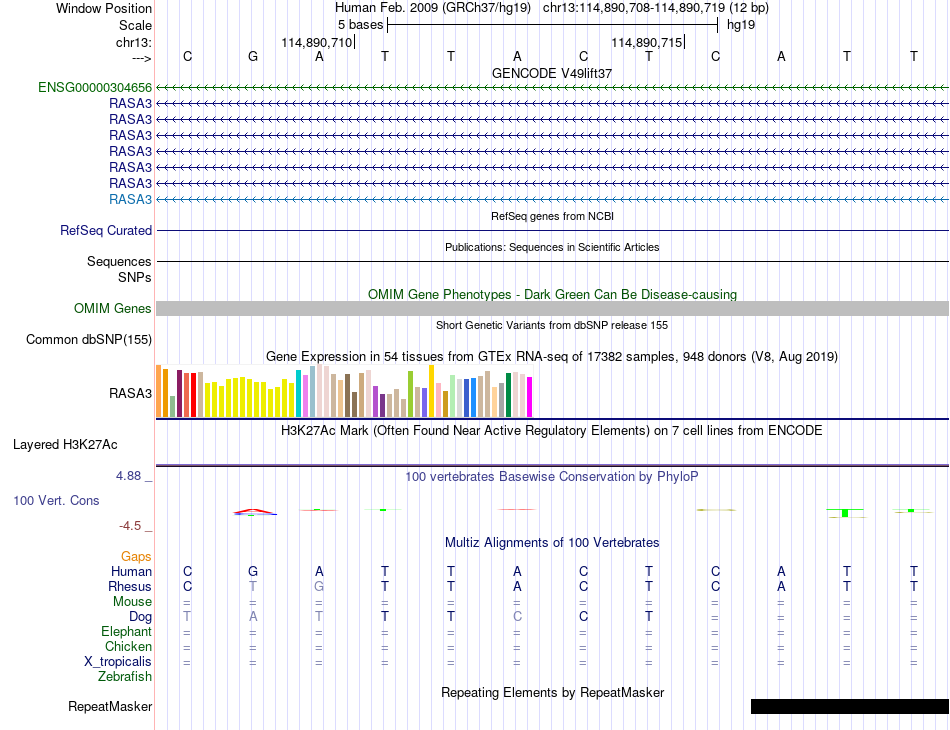Screen dimensions: 950x730
Task: Click the Gaps label in the alignment track
Action: pyautogui.click(x=136, y=556)
